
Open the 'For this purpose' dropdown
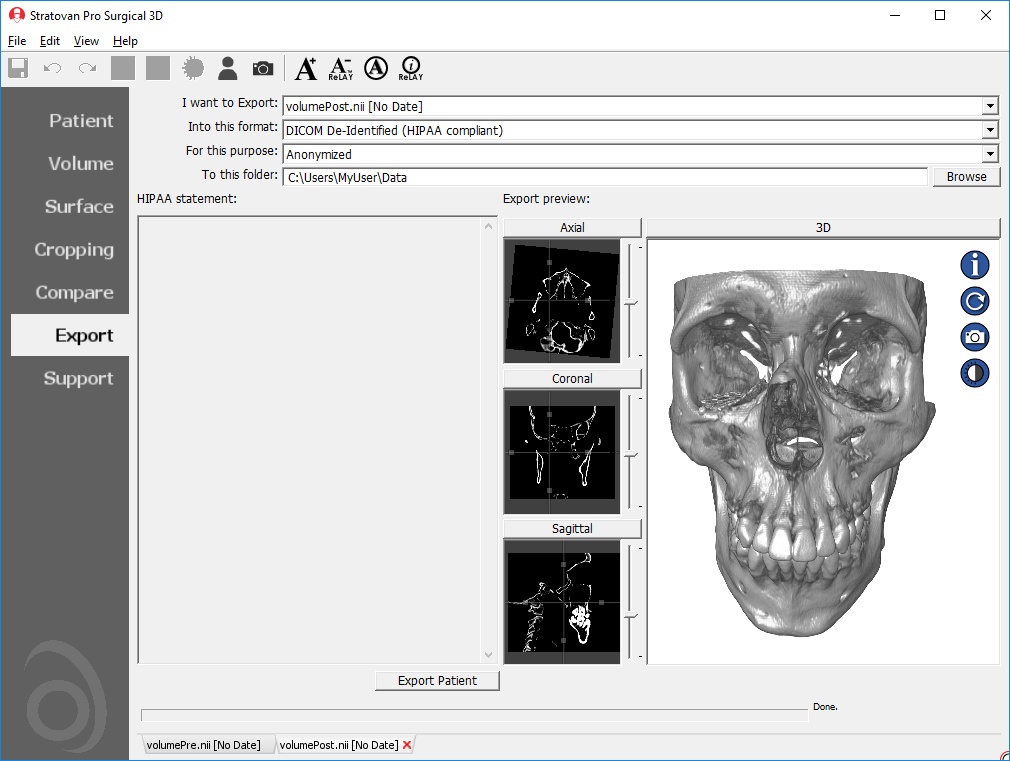(x=990, y=154)
